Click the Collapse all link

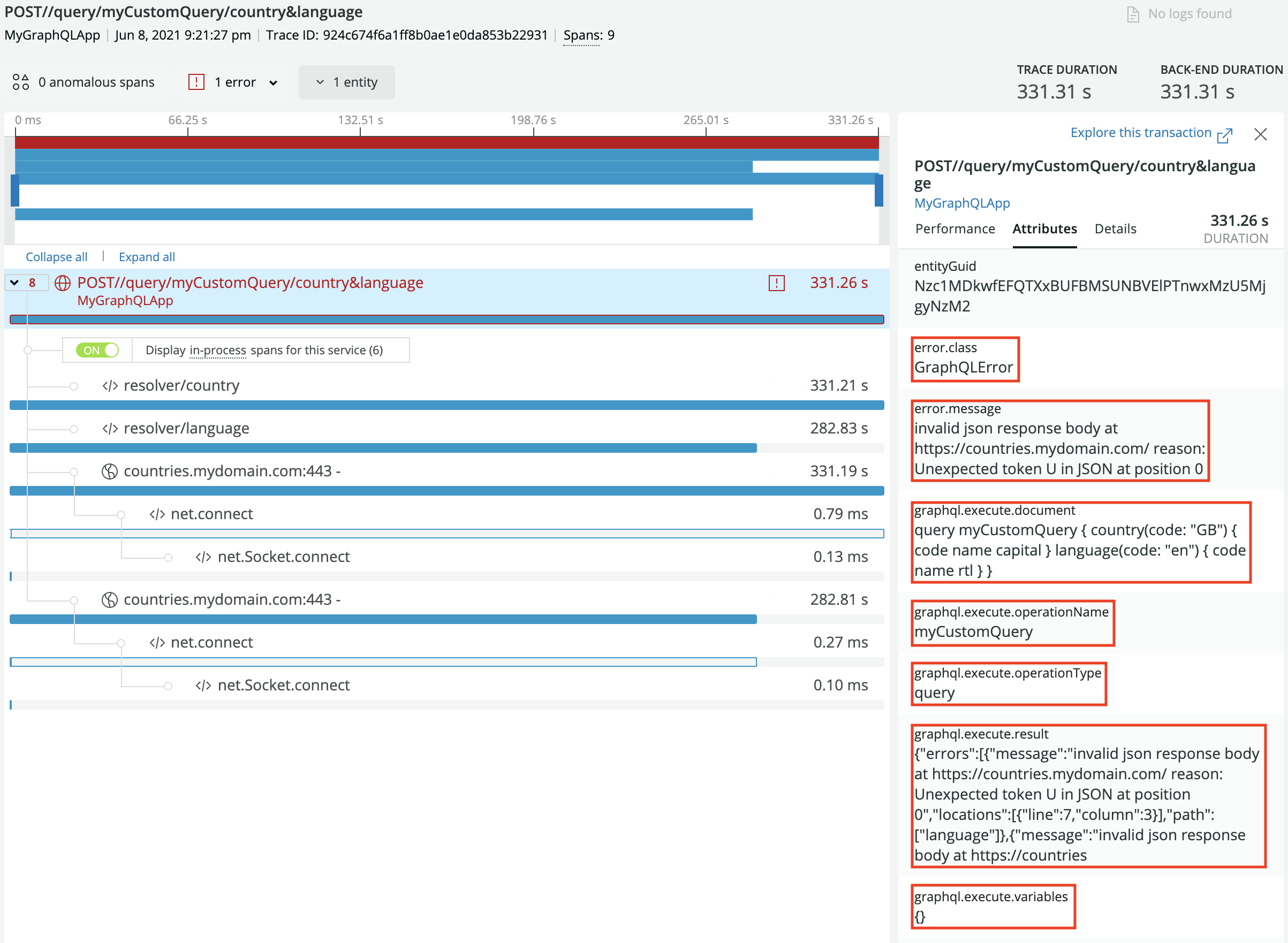click(x=57, y=257)
